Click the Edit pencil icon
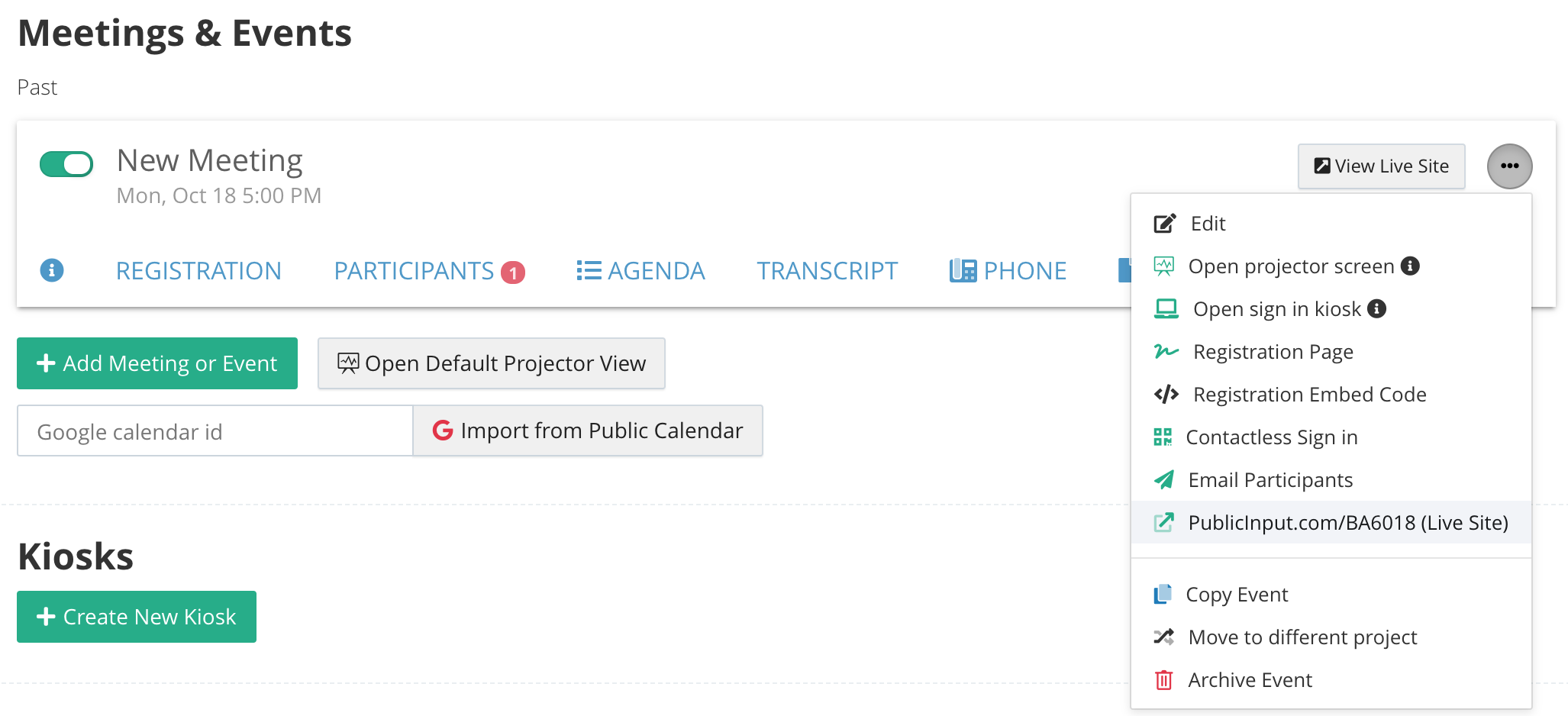The height and width of the screenshot is (716, 1568). click(x=1164, y=224)
